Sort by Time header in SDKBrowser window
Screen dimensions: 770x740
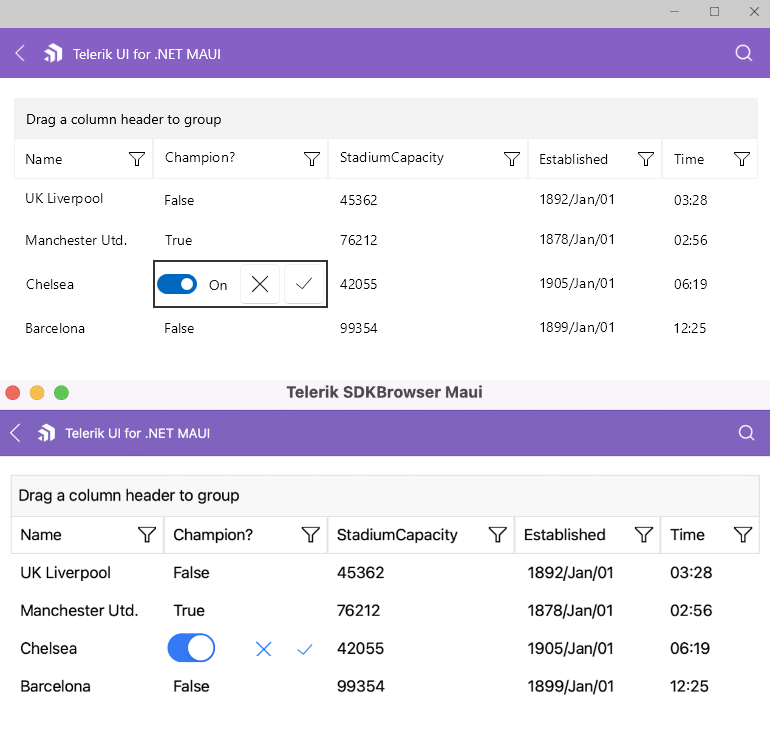688,534
